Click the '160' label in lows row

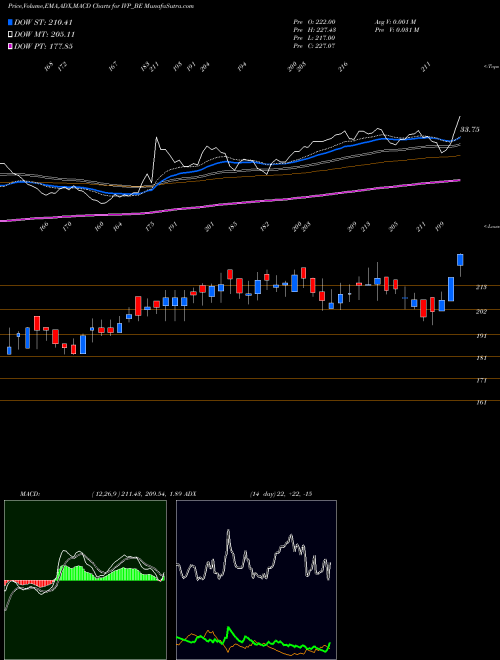[98, 227]
